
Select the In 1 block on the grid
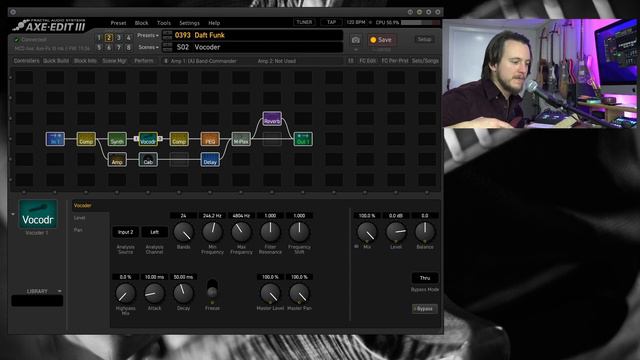click(55, 139)
